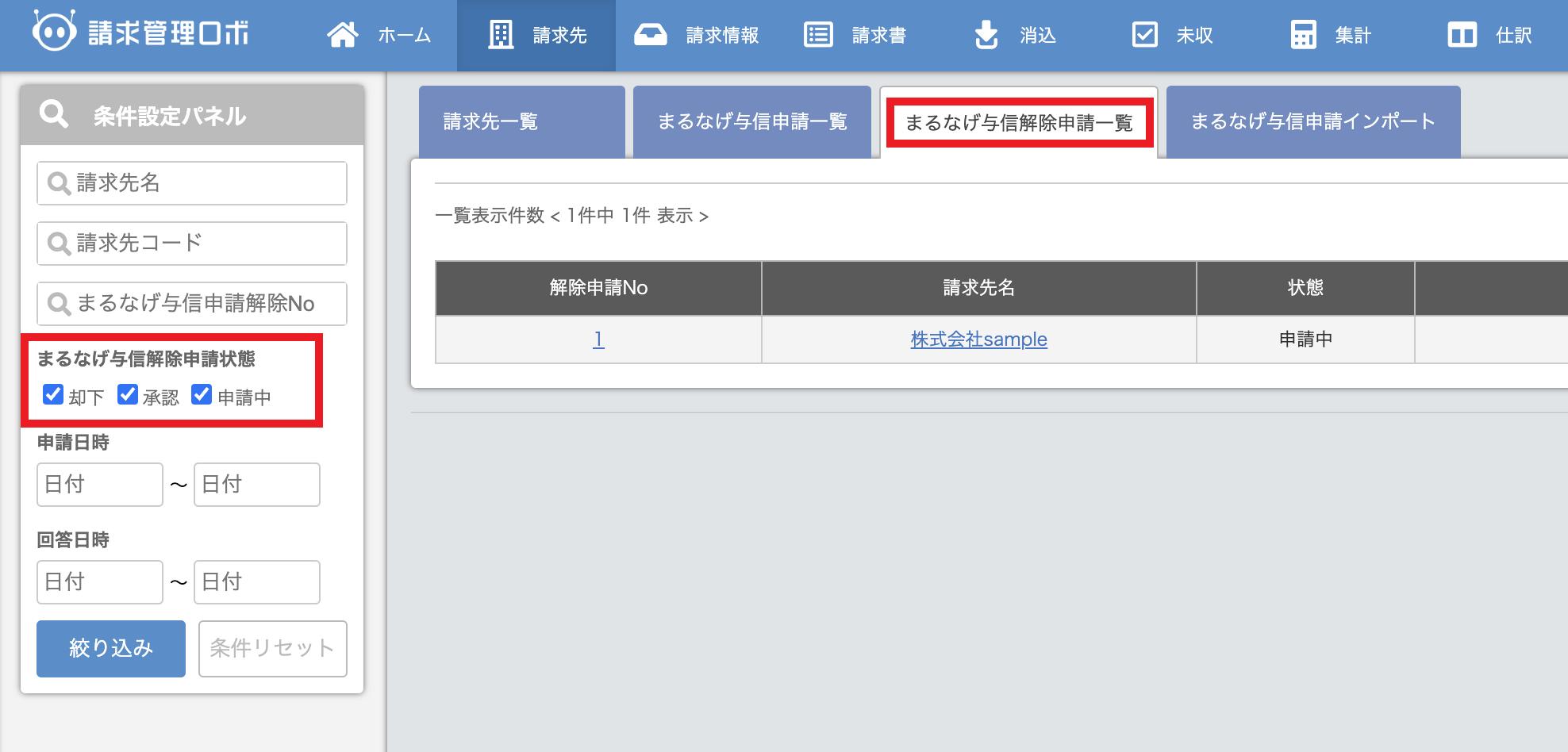The height and width of the screenshot is (752, 1568).
Task: Click the 請求先 building icon
Action: tap(501, 35)
